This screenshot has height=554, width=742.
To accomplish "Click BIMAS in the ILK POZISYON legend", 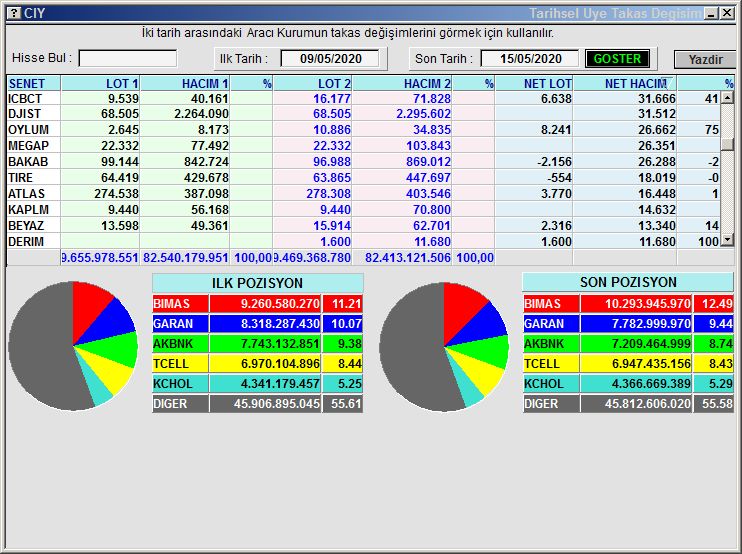I will pyautogui.click(x=180, y=303).
